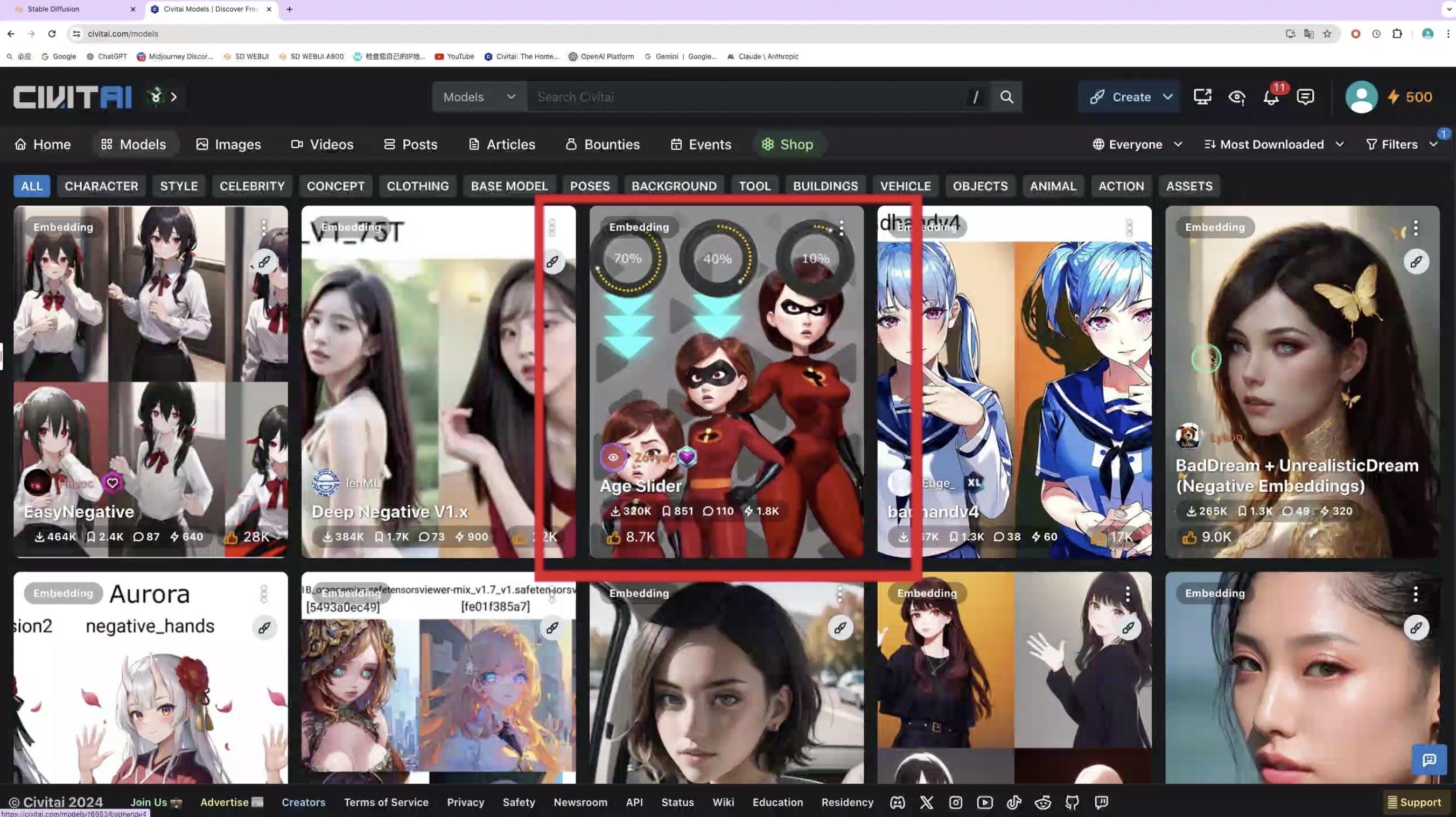Switch to the Videos tab
The width and height of the screenshot is (1456, 817).
tap(322, 145)
